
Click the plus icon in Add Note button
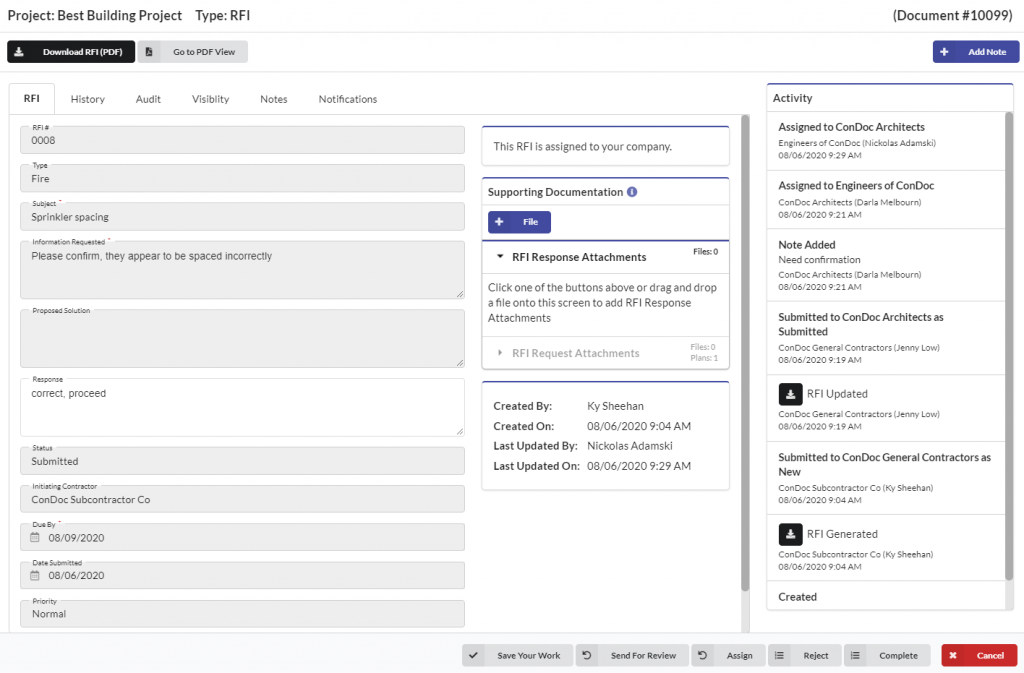944,52
